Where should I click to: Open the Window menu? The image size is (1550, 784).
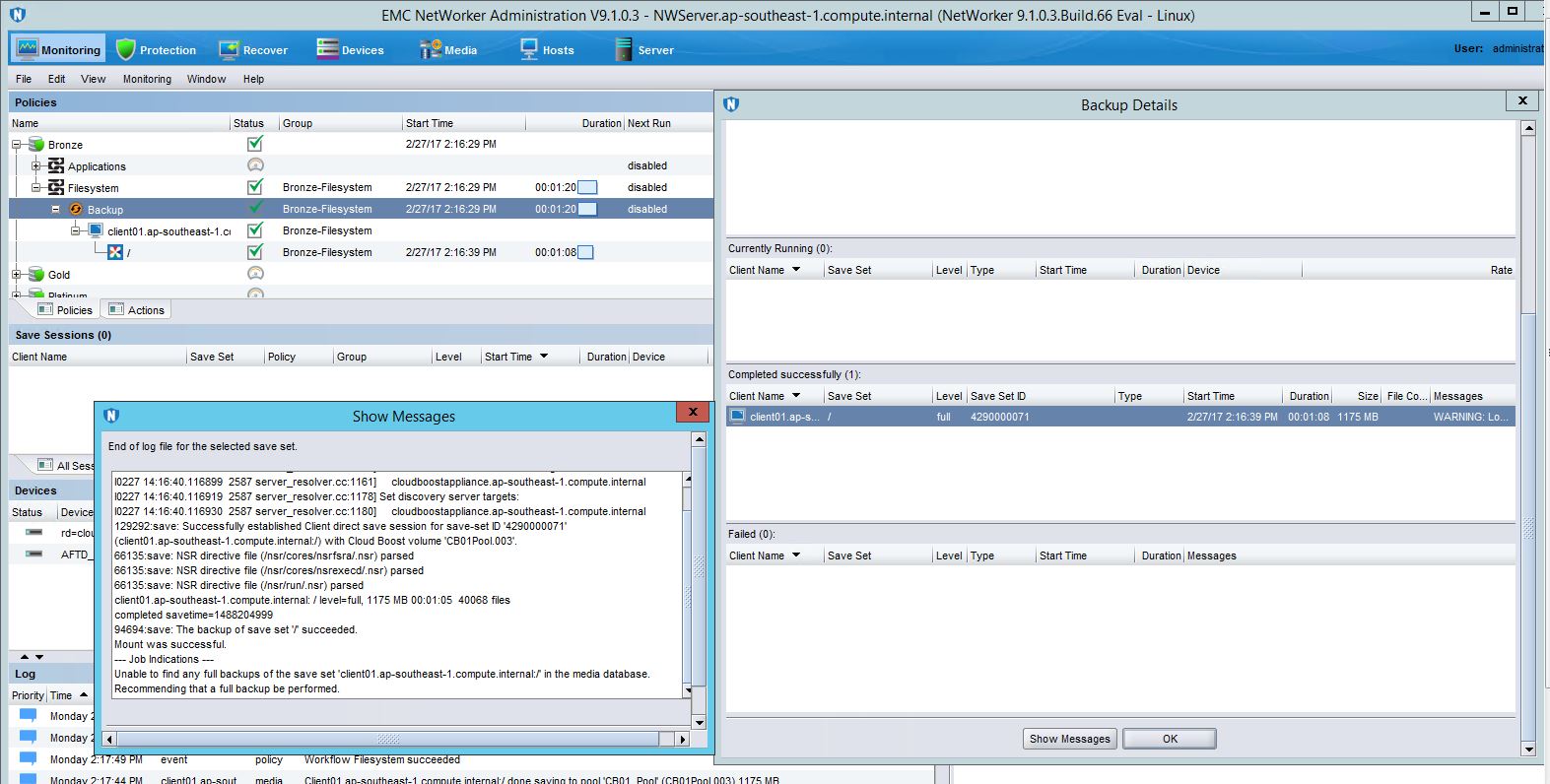(x=206, y=79)
